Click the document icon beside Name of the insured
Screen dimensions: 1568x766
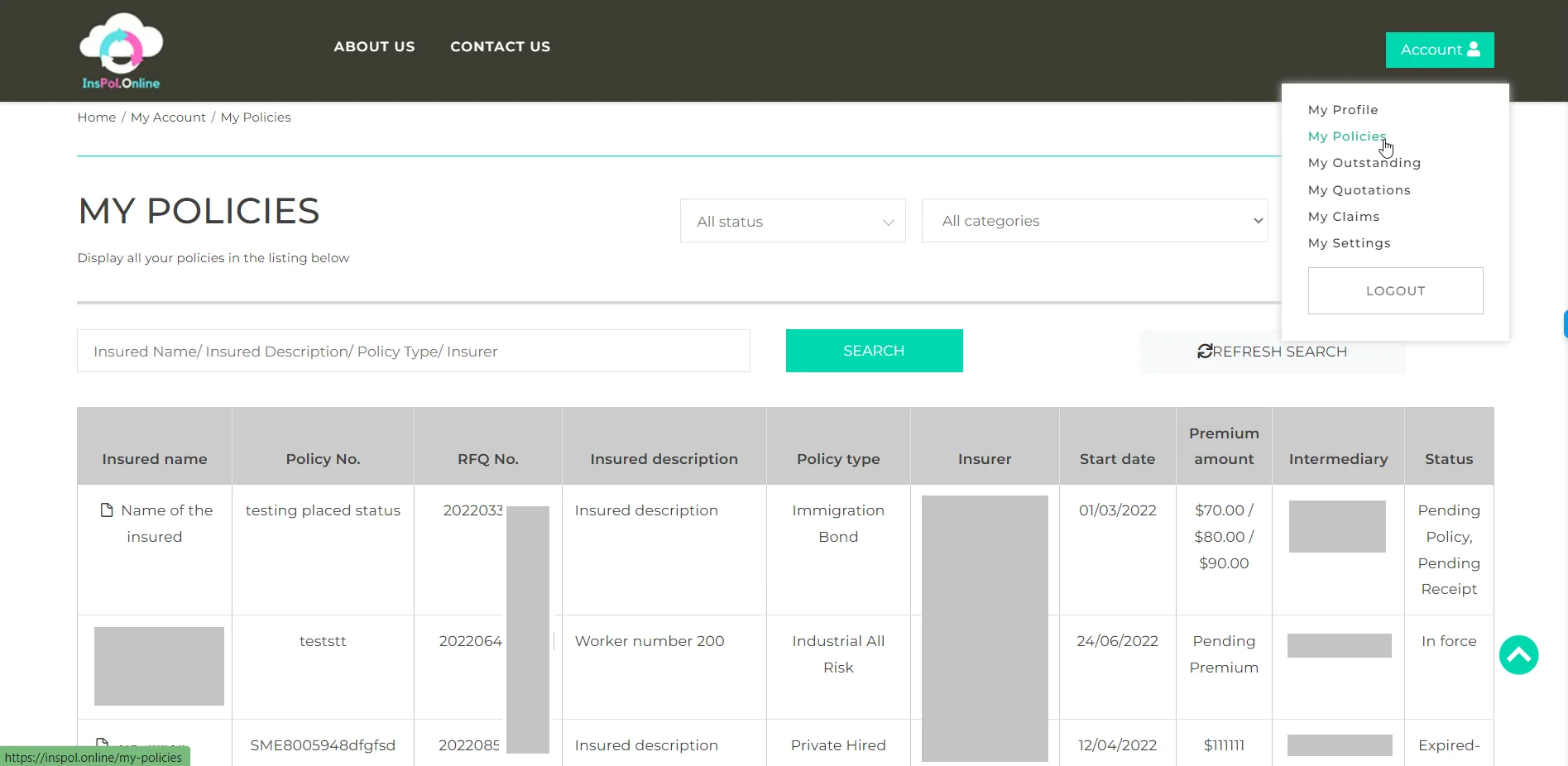pyautogui.click(x=106, y=510)
